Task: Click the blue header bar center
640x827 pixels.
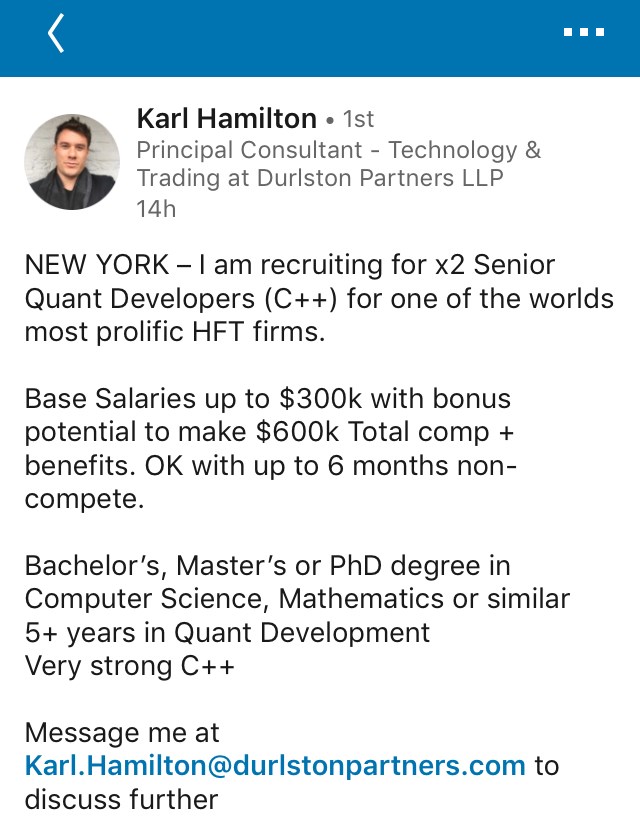Action: (320, 38)
